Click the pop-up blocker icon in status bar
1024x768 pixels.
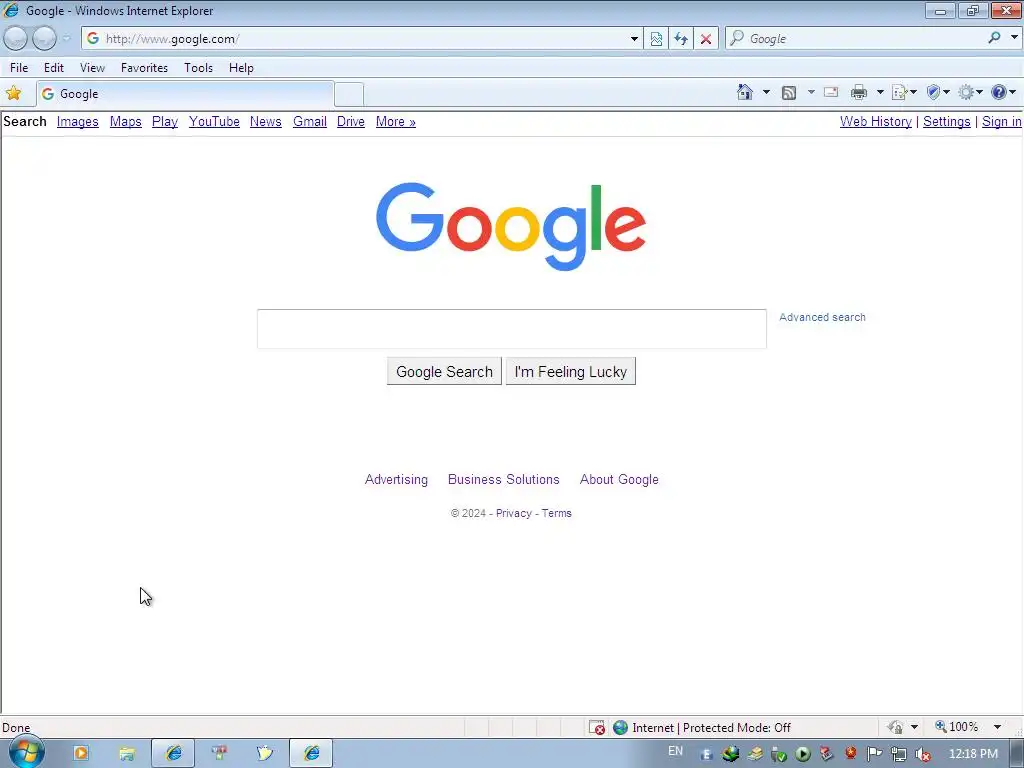point(596,727)
